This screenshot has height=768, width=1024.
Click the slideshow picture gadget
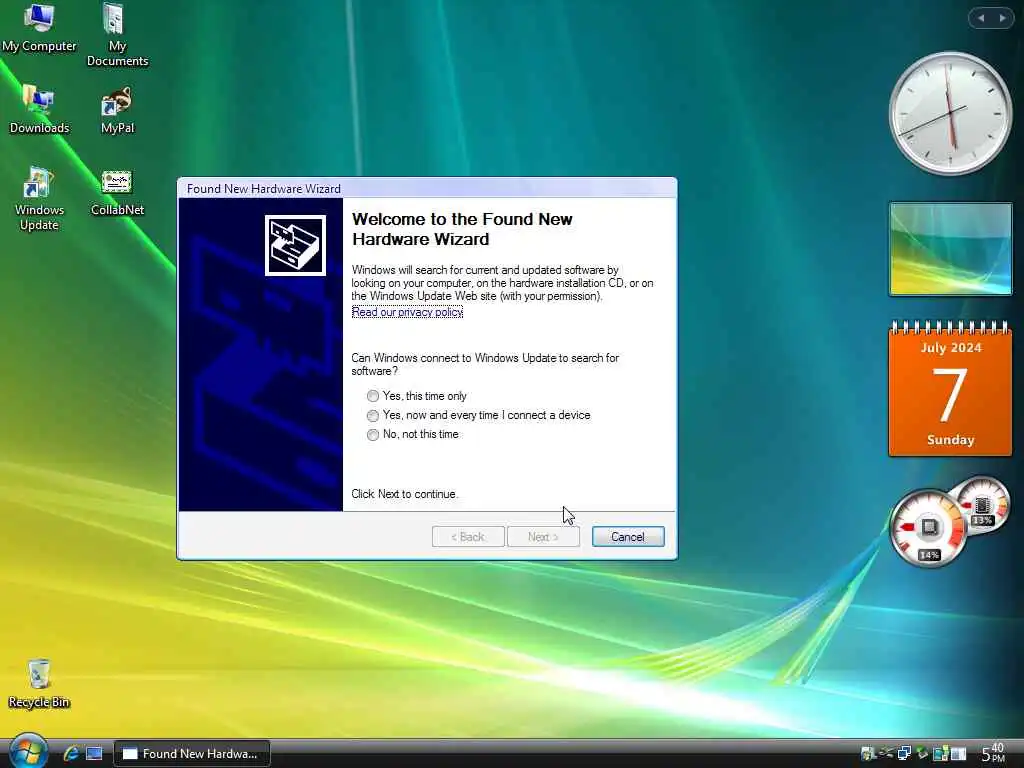[x=950, y=249]
